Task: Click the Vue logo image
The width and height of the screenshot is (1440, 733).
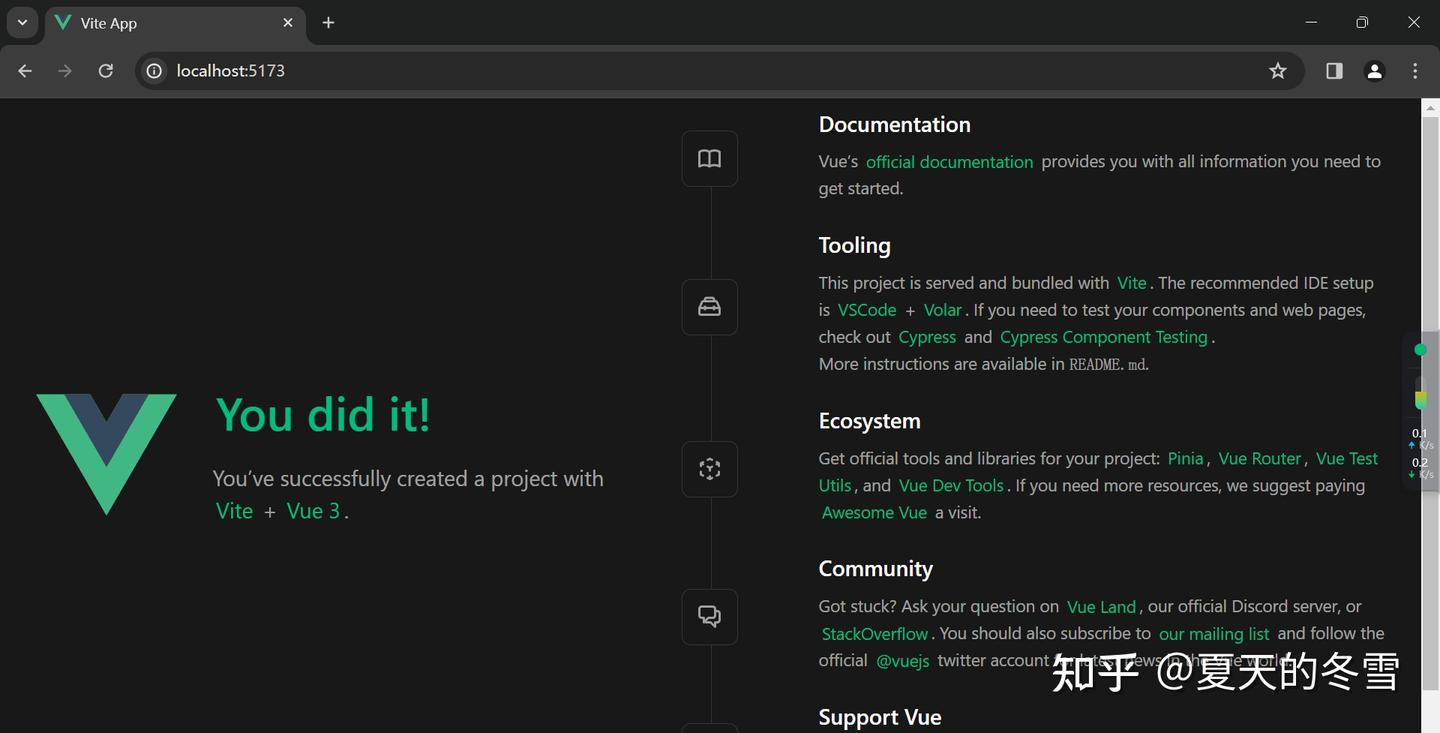Action: 107,454
